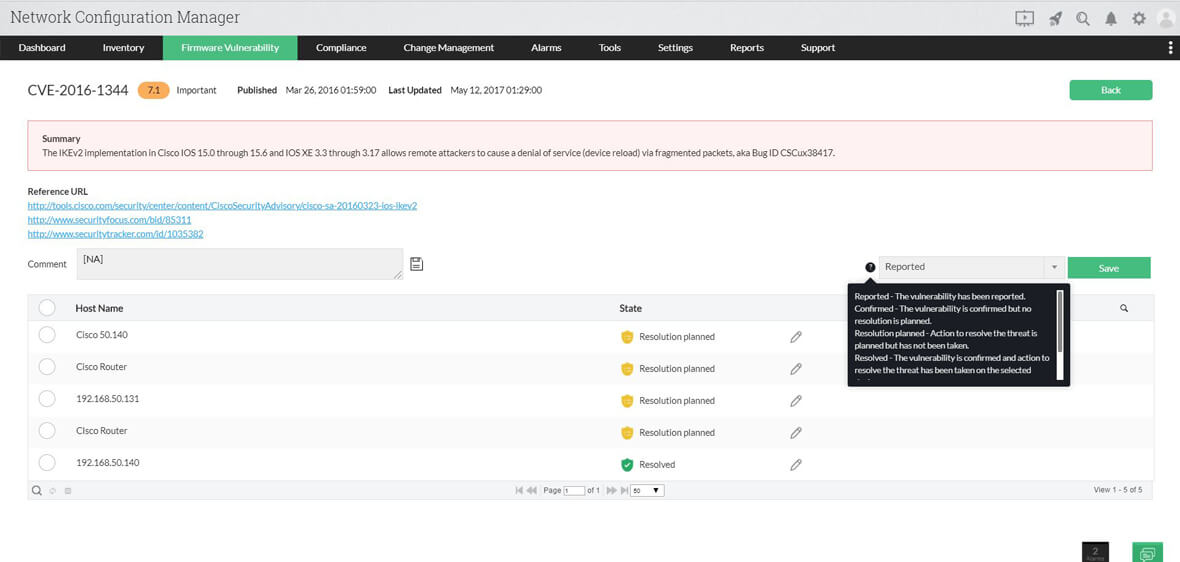1180x562 pixels.
Task: Click the rocket quick-launch icon
Action: point(1055,18)
